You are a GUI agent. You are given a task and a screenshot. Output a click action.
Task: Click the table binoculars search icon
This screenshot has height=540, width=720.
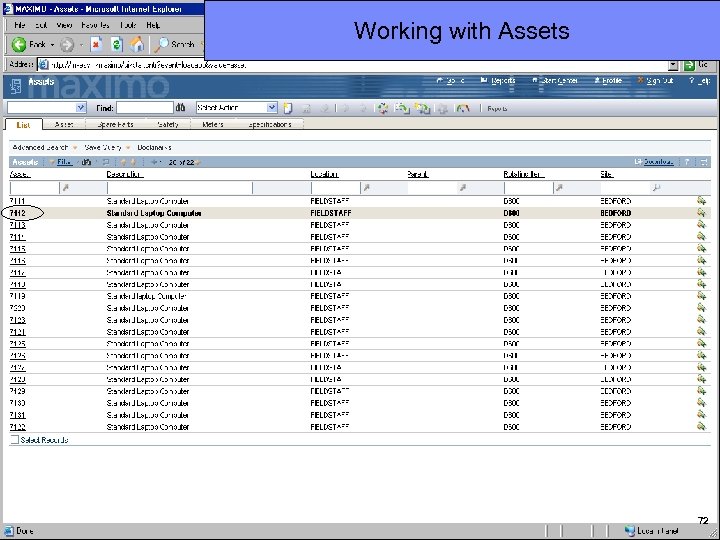[x=86, y=162]
